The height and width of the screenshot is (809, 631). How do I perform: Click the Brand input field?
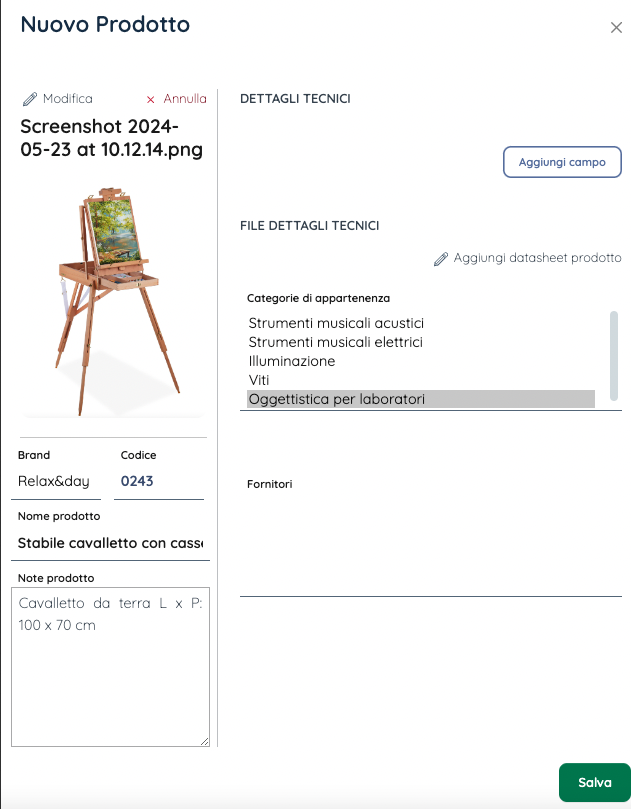[x=58, y=481]
